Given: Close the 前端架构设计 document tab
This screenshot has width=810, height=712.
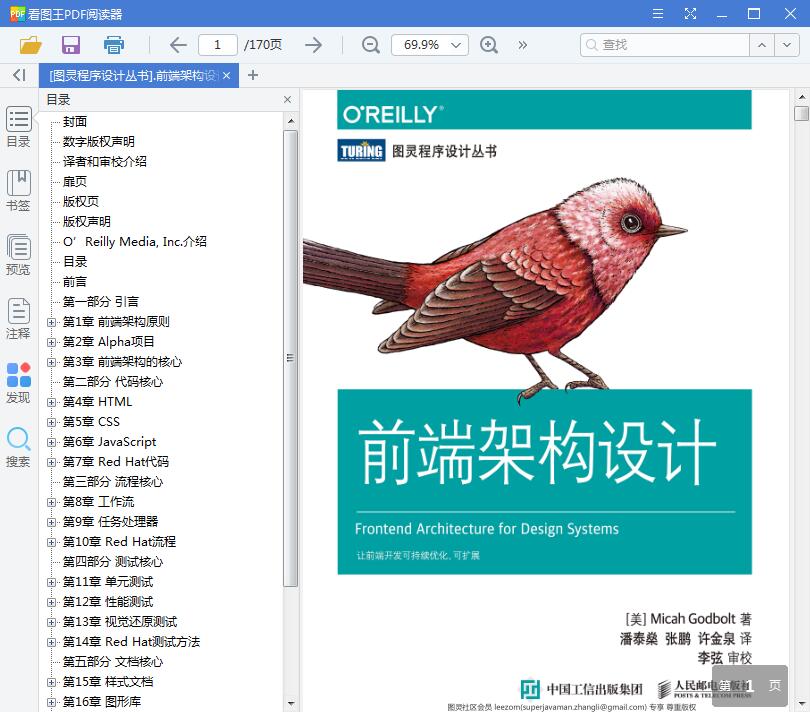Looking at the screenshot, I should pyautogui.click(x=226, y=76).
